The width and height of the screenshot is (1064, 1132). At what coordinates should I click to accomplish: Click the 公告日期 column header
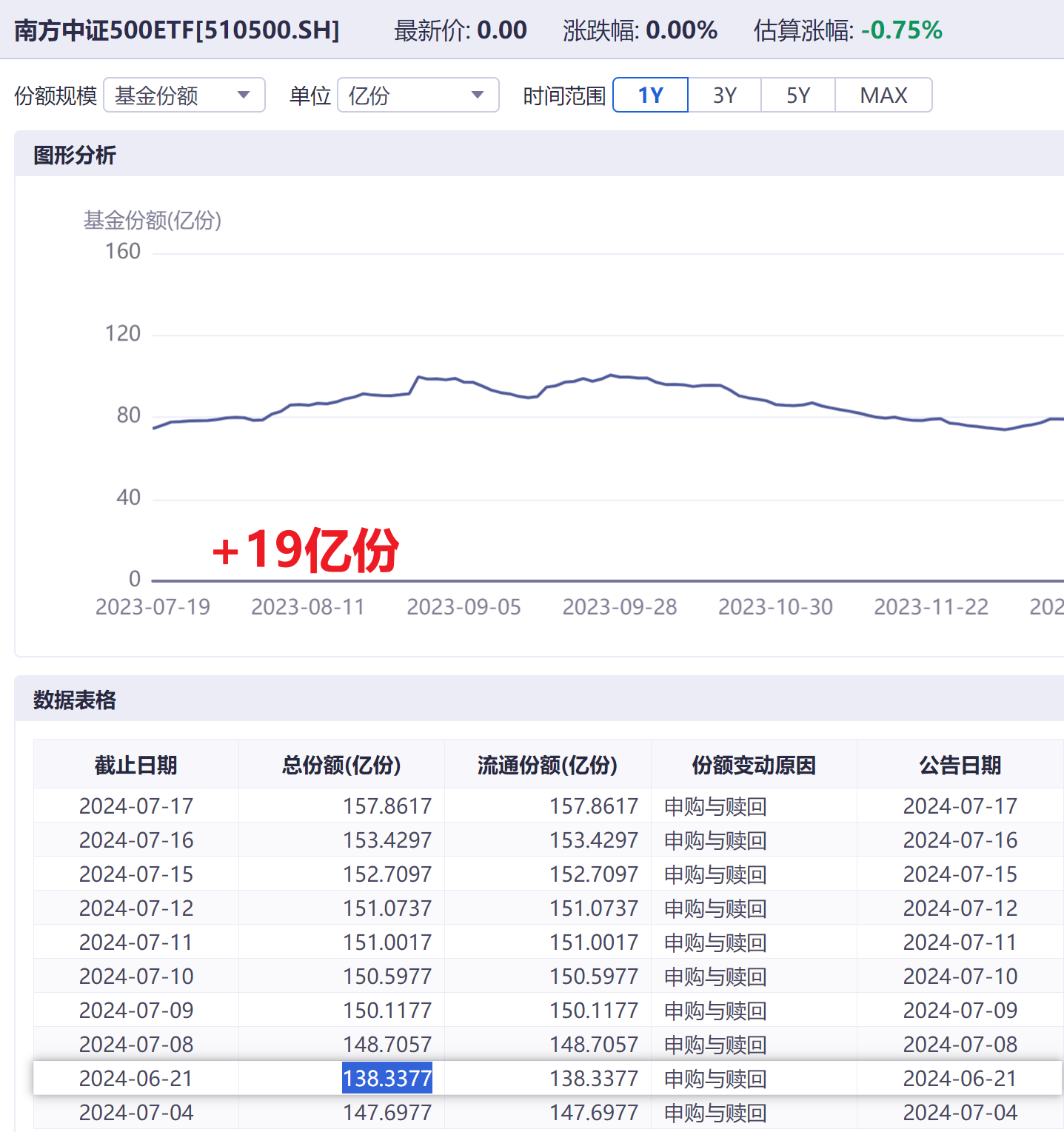click(960, 765)
